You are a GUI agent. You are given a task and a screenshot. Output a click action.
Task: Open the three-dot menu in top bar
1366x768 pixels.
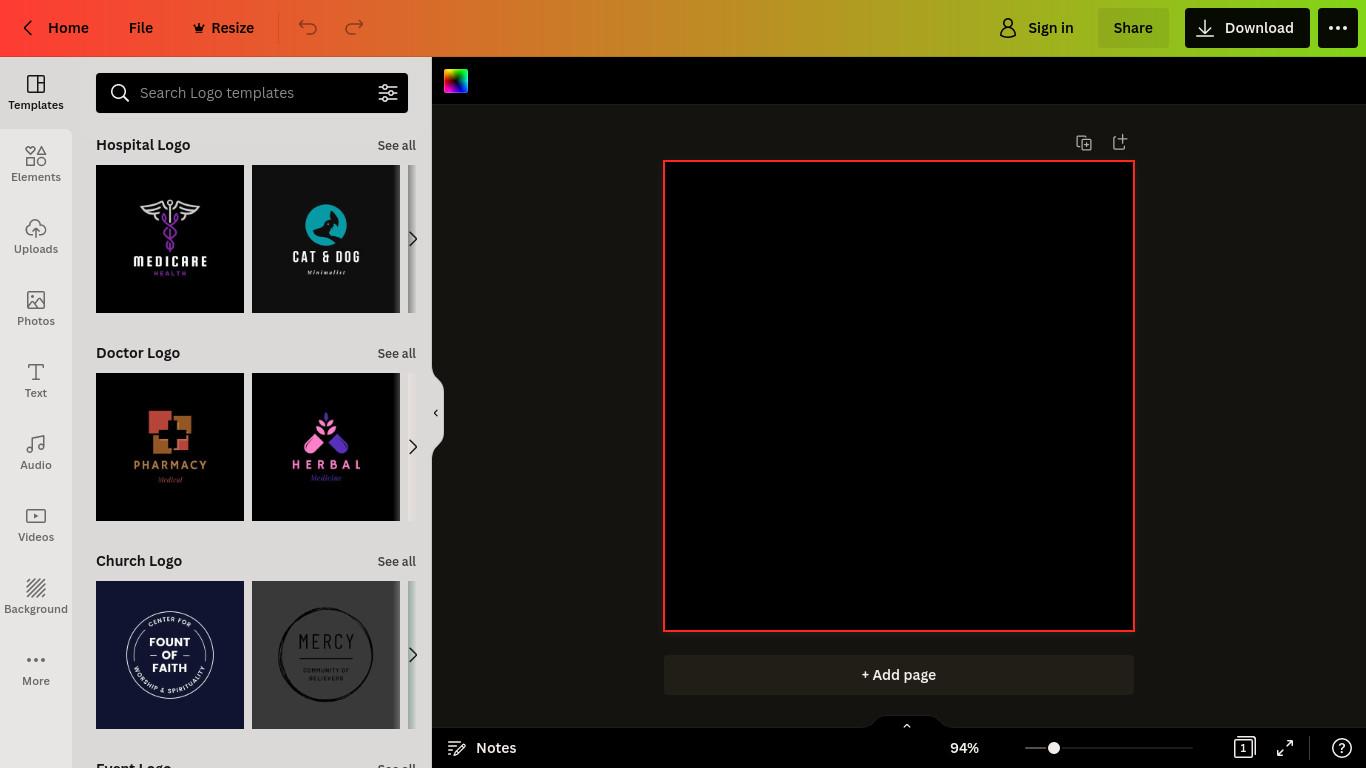(x=1338, y=28)
